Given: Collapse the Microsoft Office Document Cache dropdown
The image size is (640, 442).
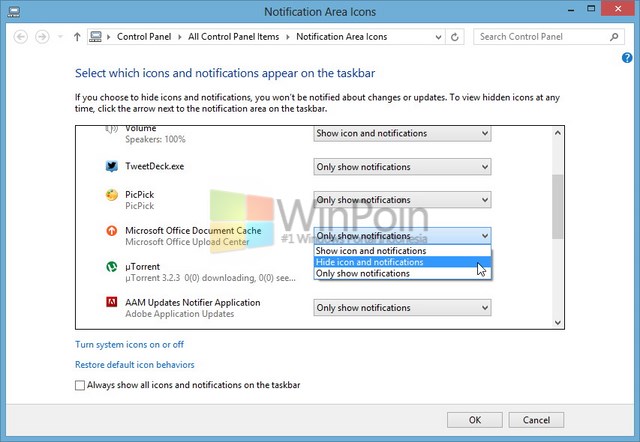Looking at the screenshot, I should (x=402, y=236).
